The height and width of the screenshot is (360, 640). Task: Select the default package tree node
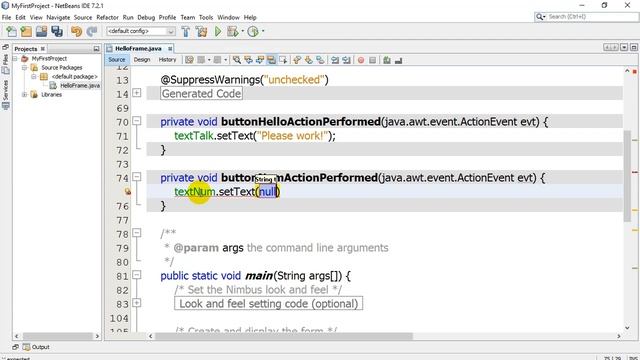point(74,76)
